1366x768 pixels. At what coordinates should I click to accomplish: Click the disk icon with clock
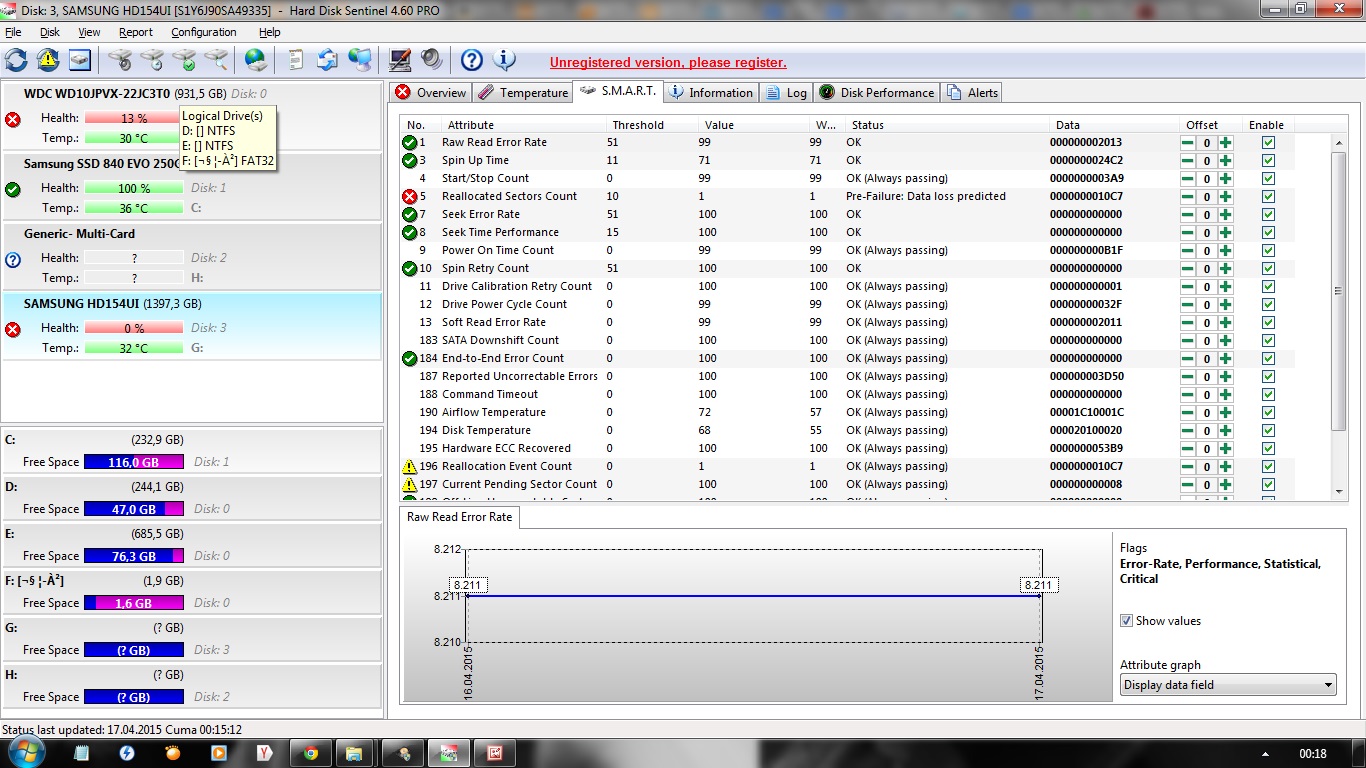[152, 60]
